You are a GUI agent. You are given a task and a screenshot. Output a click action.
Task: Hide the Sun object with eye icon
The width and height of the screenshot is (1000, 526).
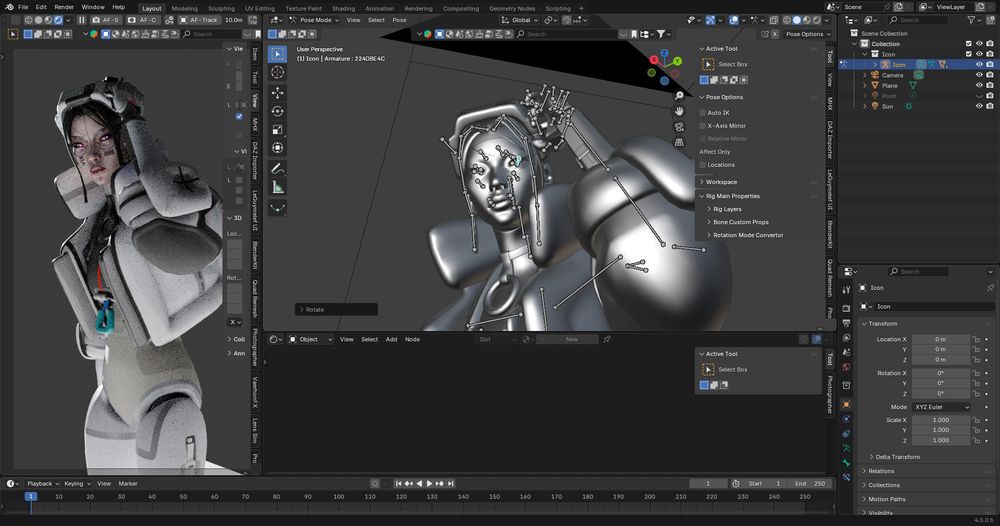[x=979, y=106]
